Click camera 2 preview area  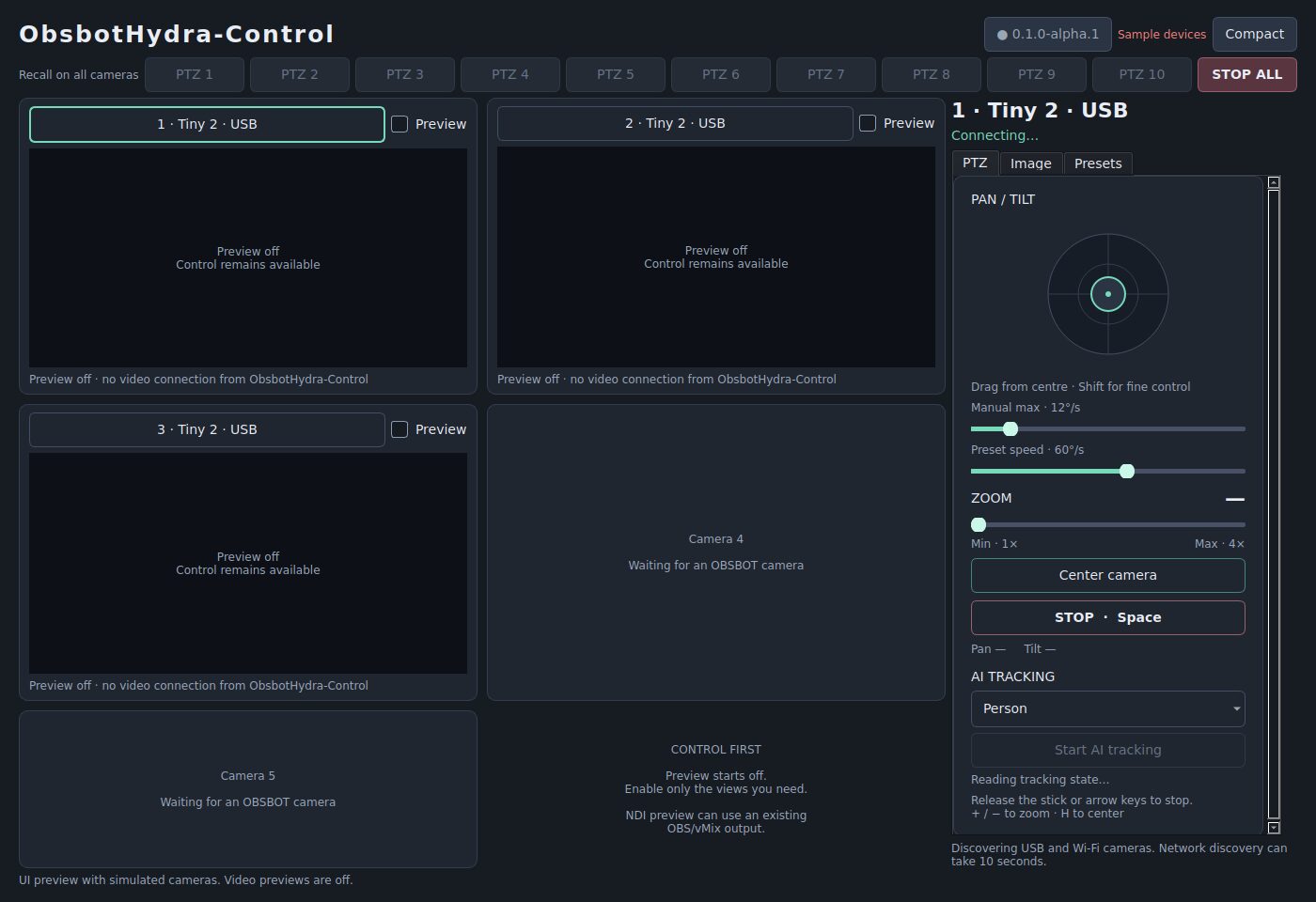716,257
